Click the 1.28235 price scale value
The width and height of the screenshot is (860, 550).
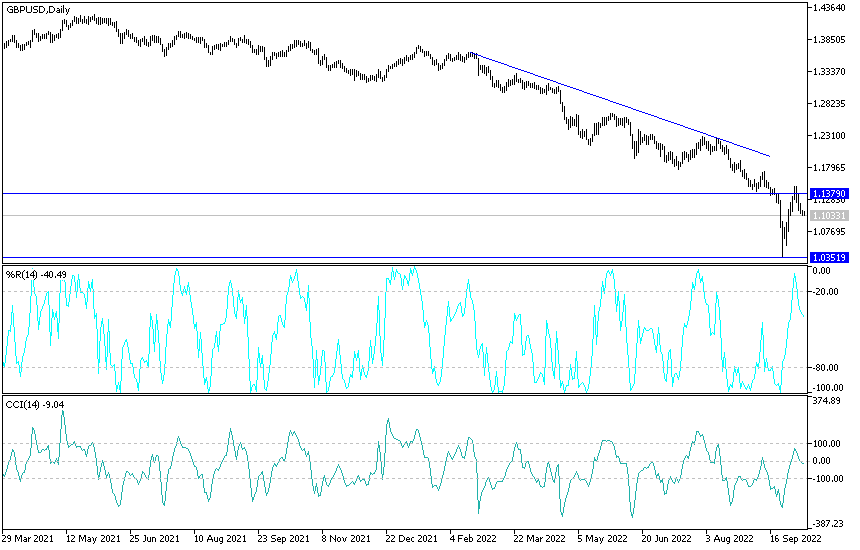829,104
